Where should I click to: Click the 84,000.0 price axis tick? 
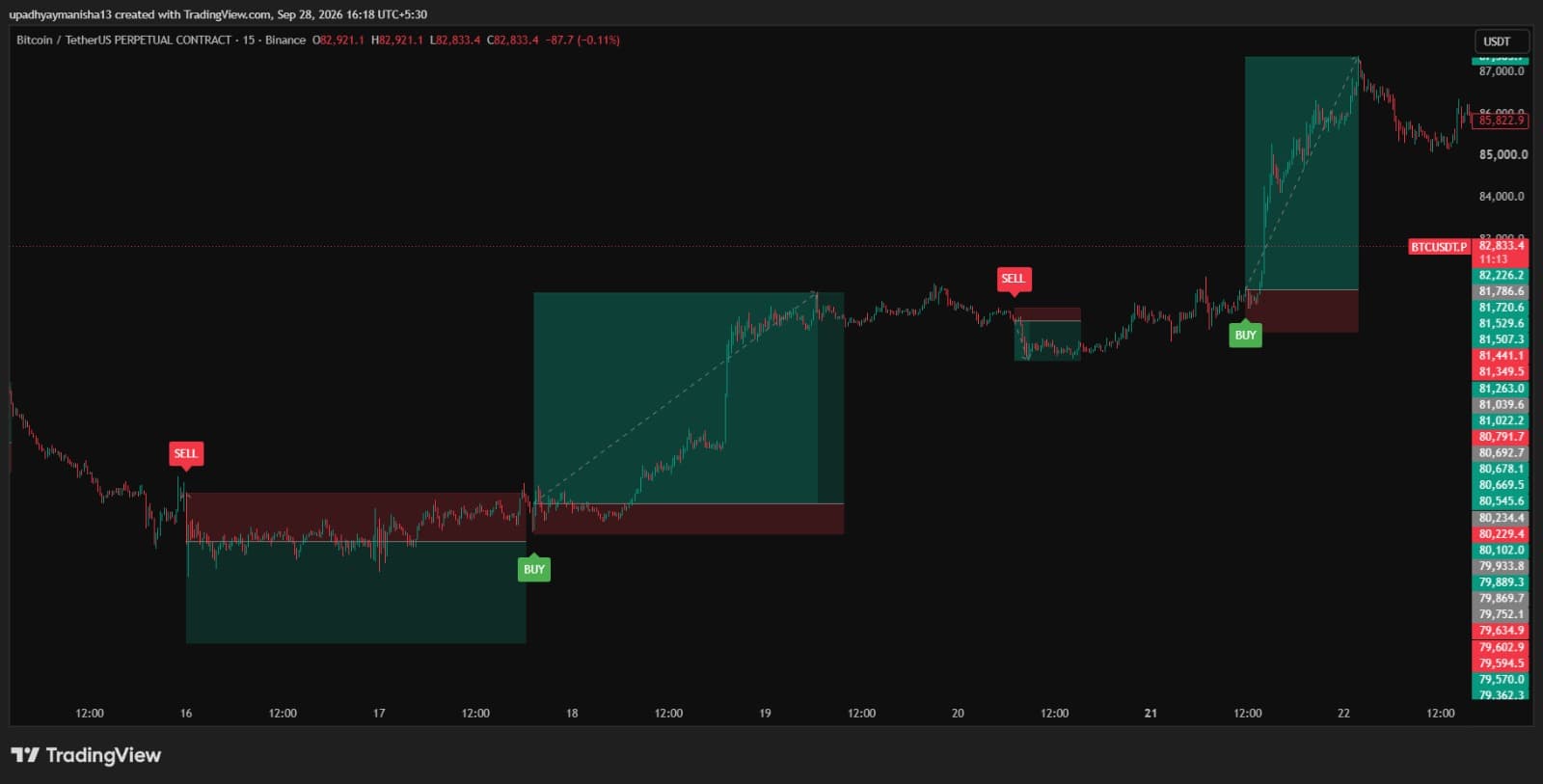(x=1502, y=197)
